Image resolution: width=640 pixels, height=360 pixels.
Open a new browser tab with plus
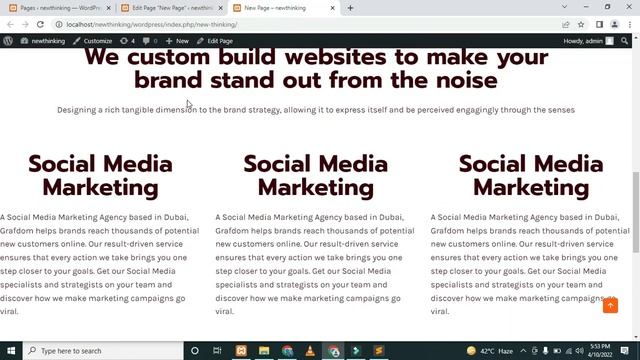tap(350, 8)
